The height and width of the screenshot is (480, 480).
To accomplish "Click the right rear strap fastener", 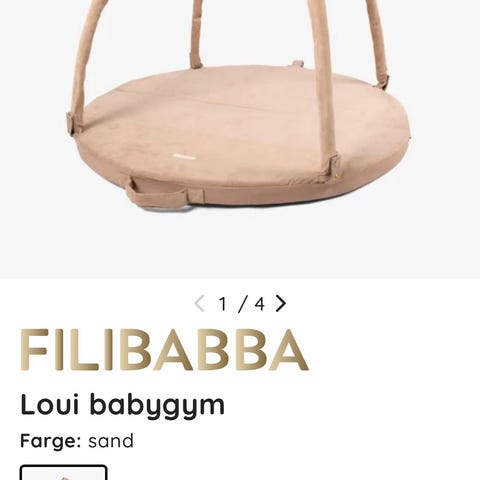I will click(384, 82).
